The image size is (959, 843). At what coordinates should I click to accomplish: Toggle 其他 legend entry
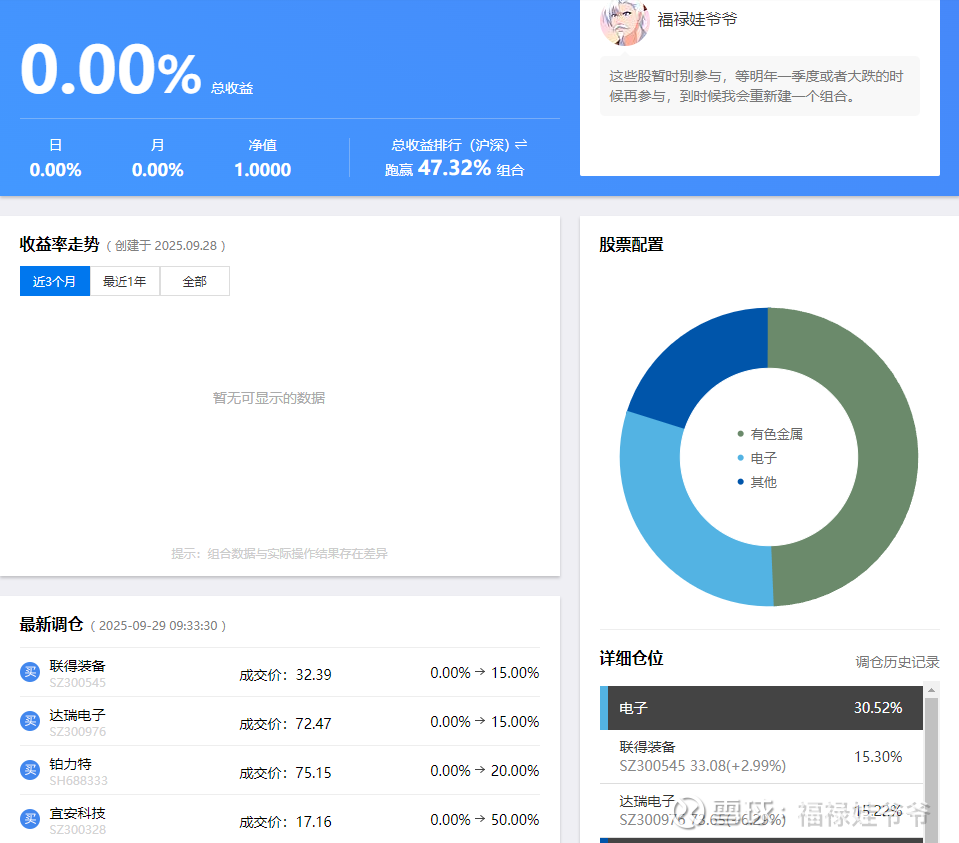pyautogui.click(x=757, y=482)
